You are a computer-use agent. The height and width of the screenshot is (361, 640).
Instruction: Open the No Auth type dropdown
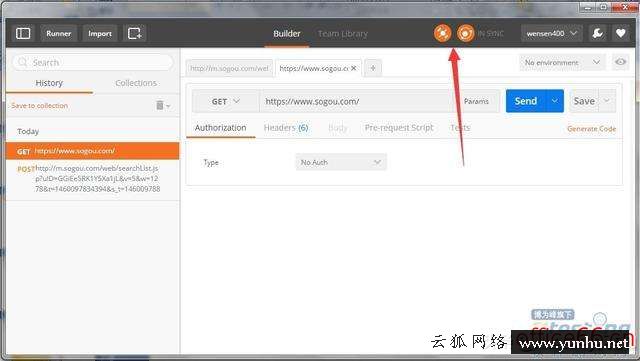[x=341, y=162]
